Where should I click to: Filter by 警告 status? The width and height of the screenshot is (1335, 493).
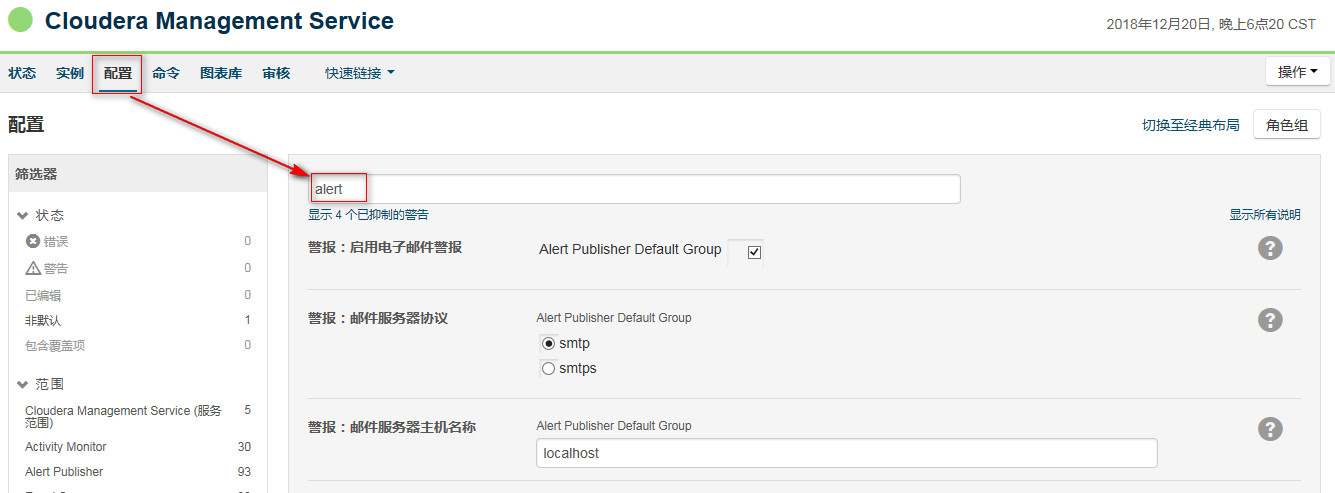pos(56,268)
